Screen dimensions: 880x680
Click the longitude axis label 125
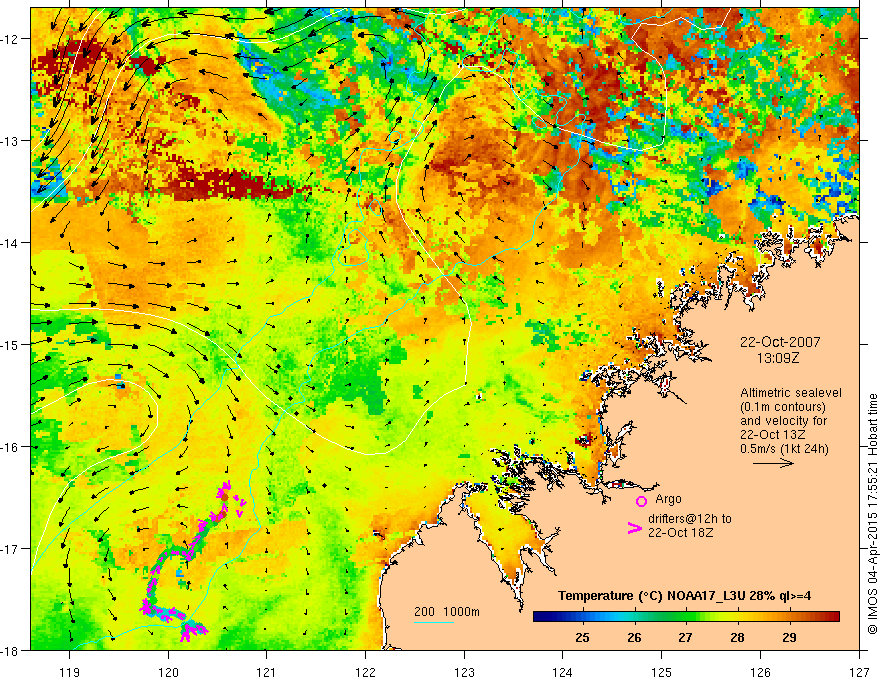coord(662,672)
